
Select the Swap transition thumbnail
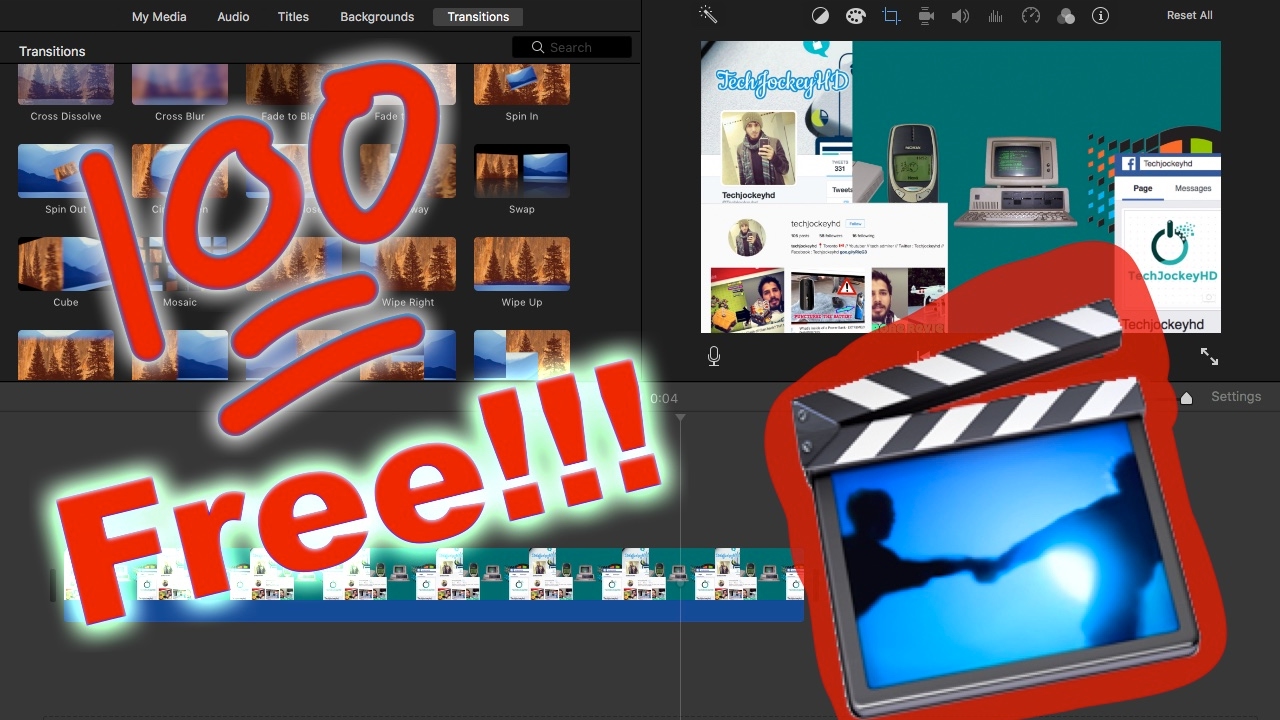(522, 171)
